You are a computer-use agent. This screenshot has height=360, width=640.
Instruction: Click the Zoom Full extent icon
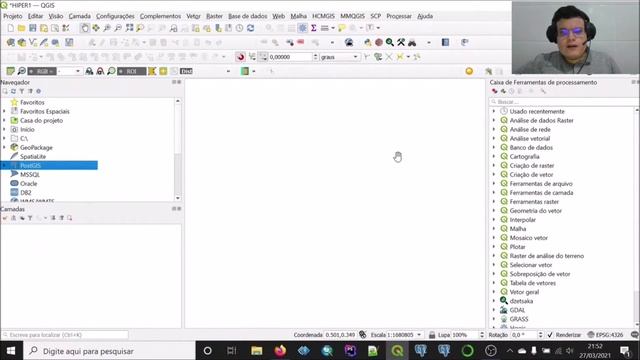129,28
